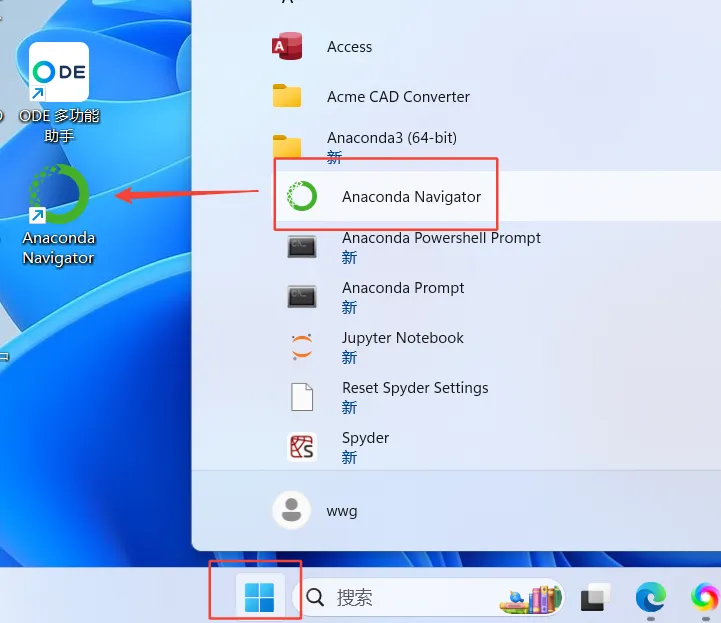Click the 新 badge under Anaconda Prompt

coord(349,307)
